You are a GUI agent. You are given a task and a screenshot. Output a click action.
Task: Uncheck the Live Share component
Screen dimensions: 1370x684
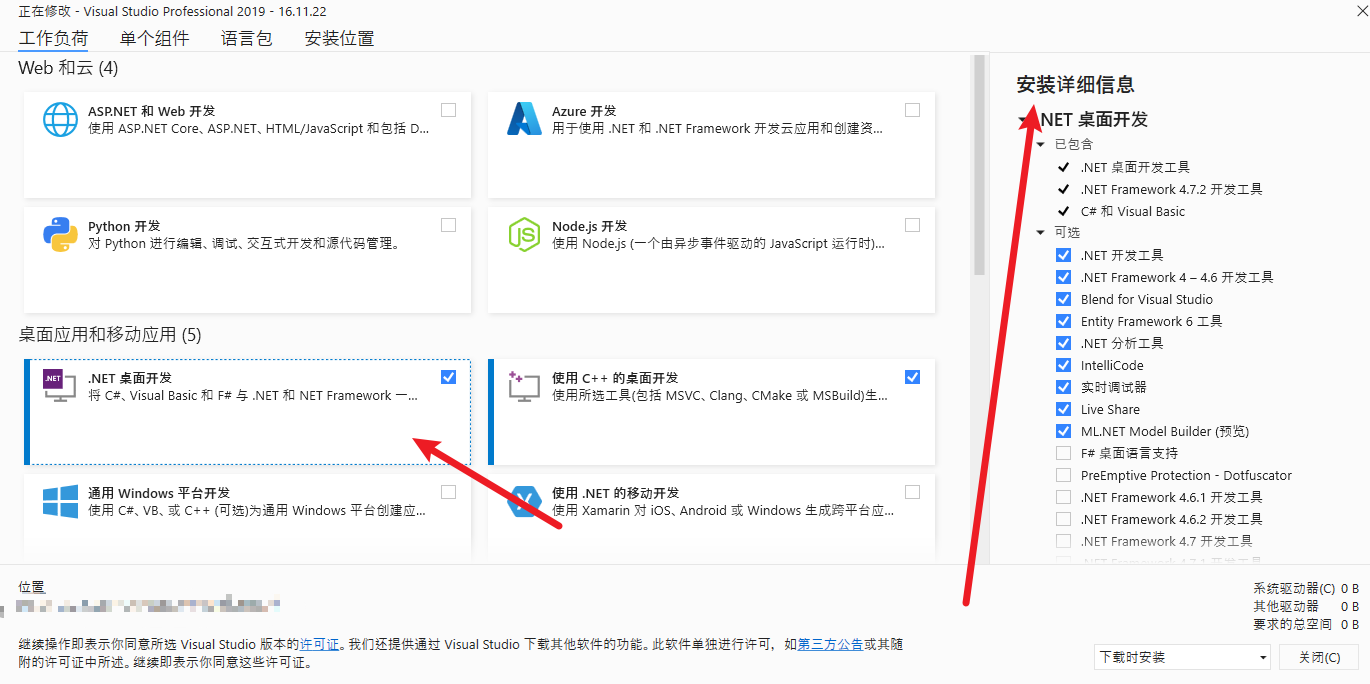pos(1063,409)
